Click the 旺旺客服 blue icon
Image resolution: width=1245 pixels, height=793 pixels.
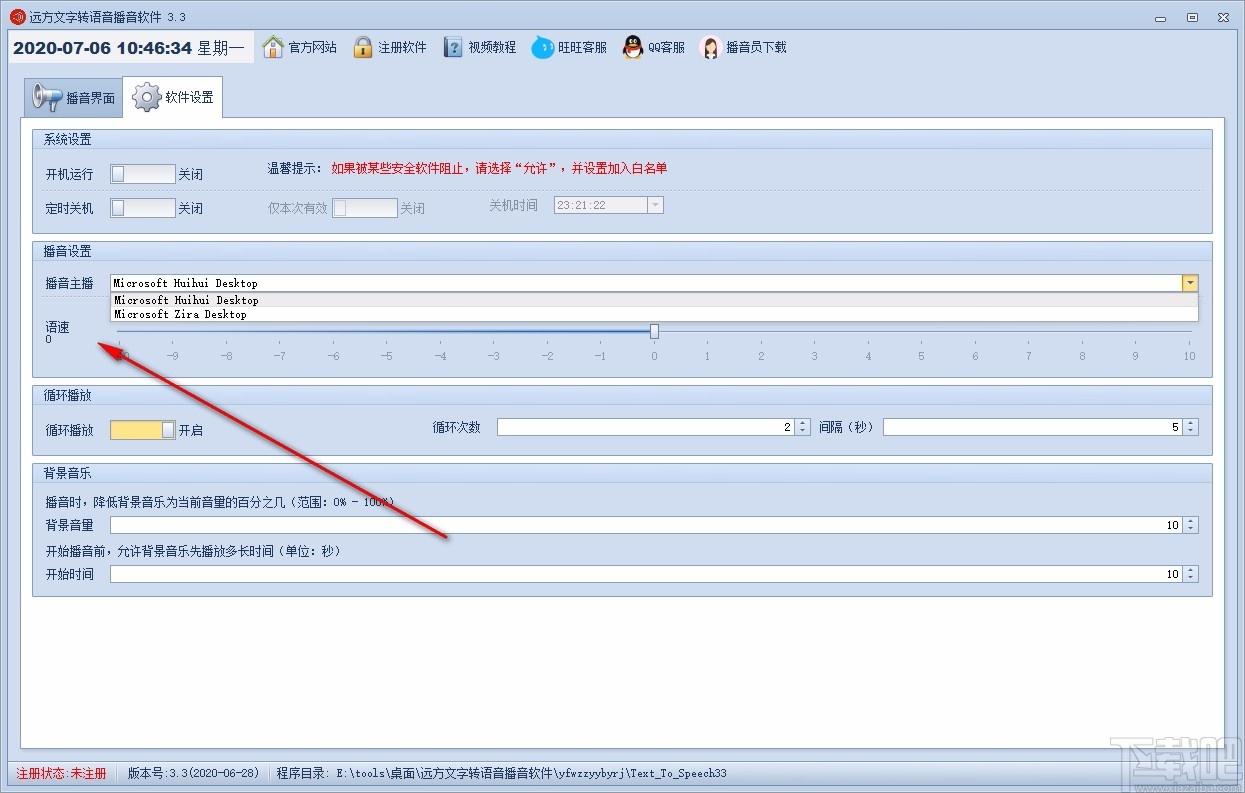pyautogui.click(x=542, y=47)
